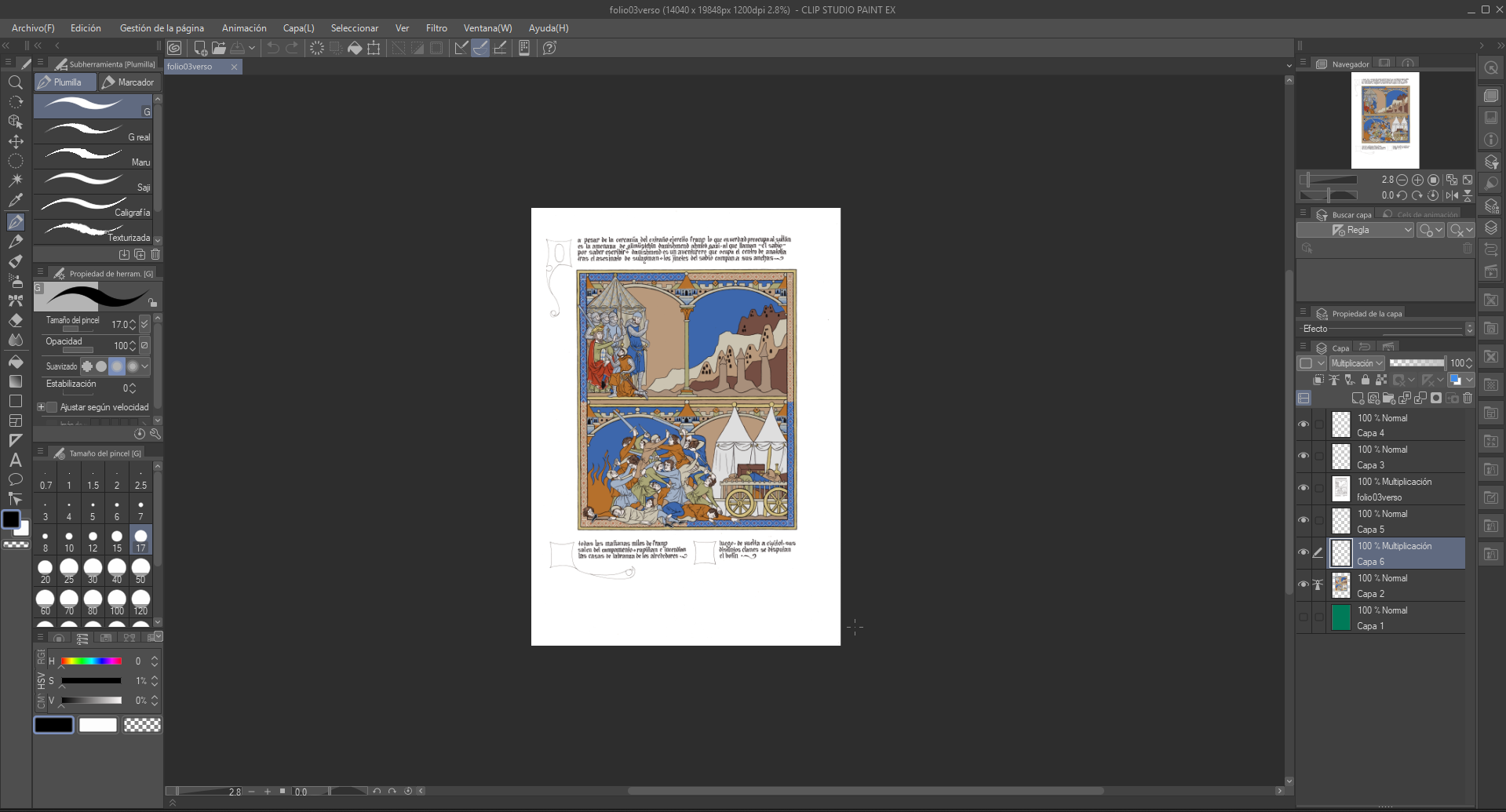Pick brush size preset 30
1506x812 pixels.
click(x=93, y=570)
